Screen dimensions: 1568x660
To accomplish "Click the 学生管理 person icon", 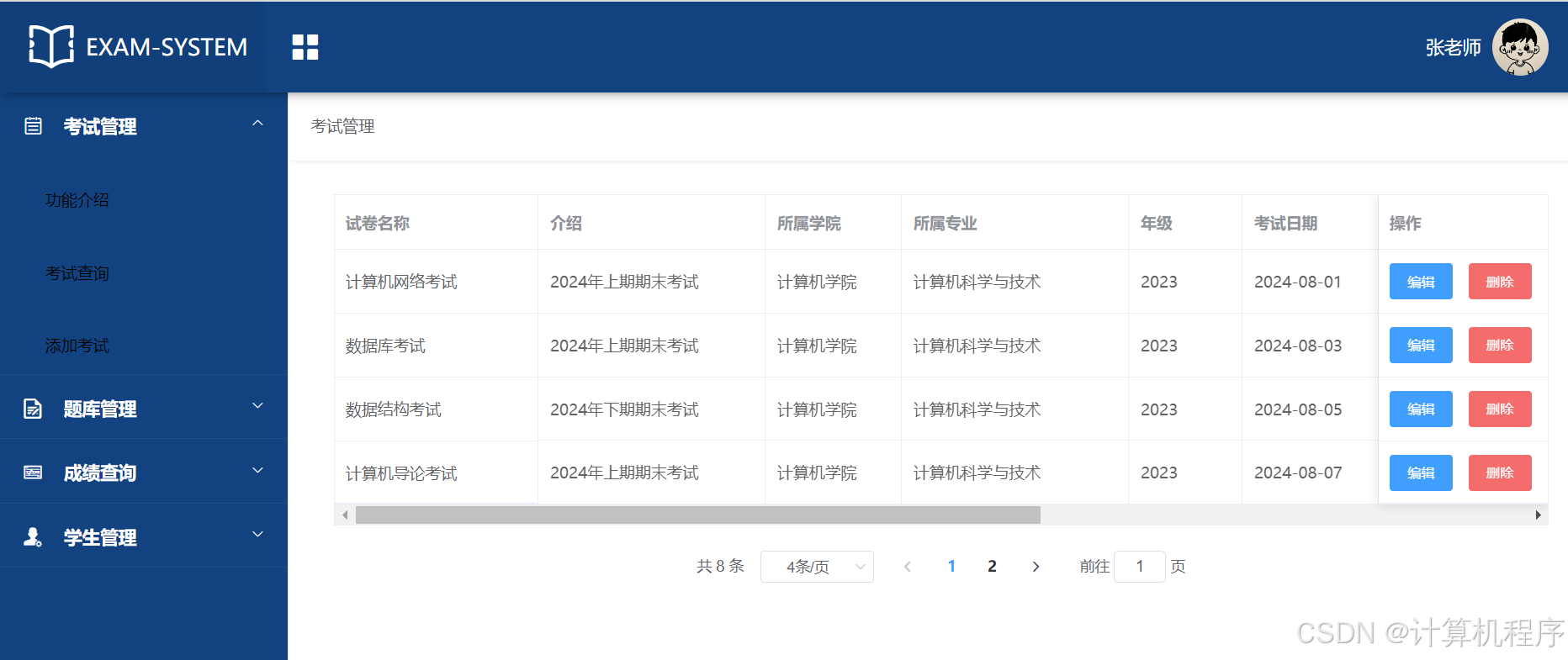I will click(x=33, y=537).
